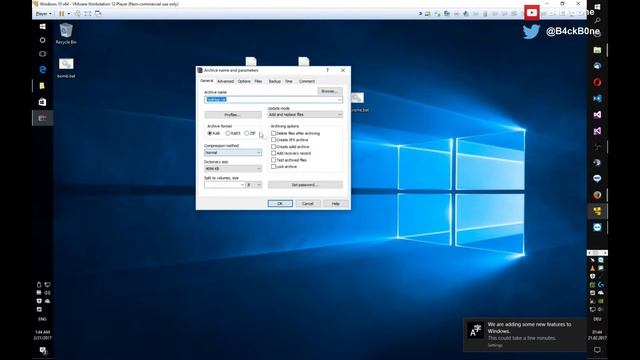Click the WinRAR icon in guest taskbar
The image size is (640, 360).
pos(42,118)
